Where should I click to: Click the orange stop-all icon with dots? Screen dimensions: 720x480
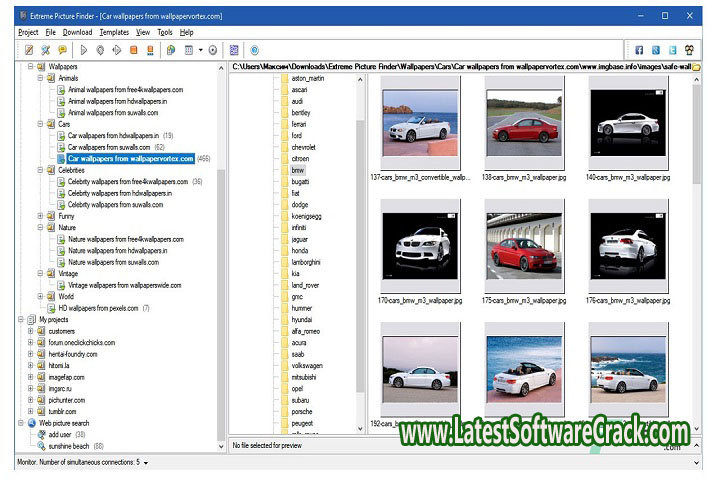tap(150, 50)
